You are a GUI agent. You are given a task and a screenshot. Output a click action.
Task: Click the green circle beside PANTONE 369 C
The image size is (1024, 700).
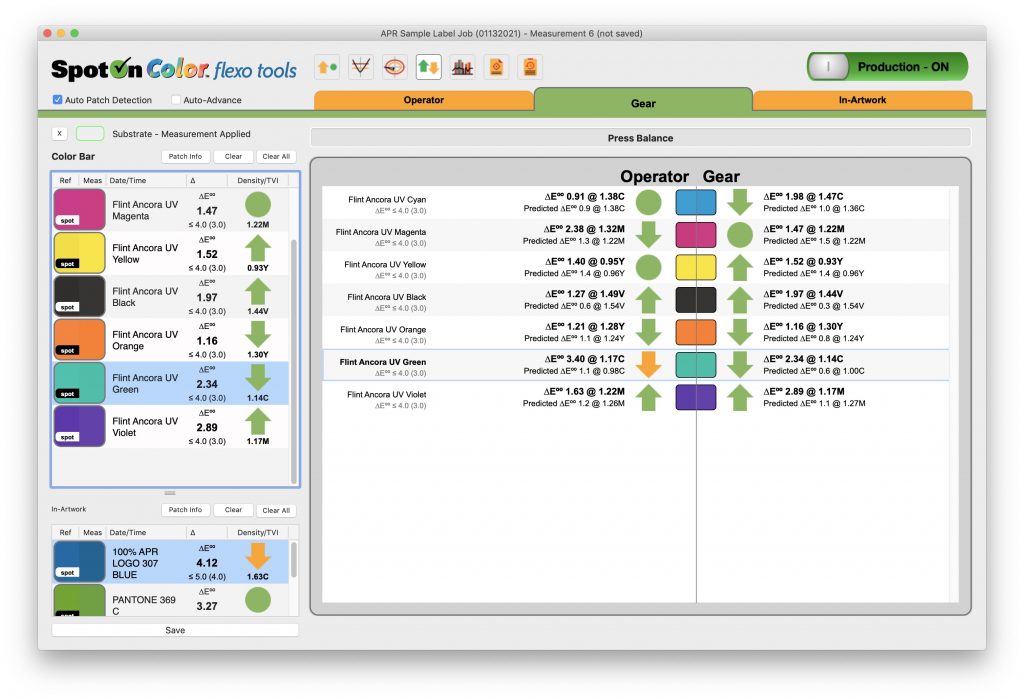coord(258,600)
